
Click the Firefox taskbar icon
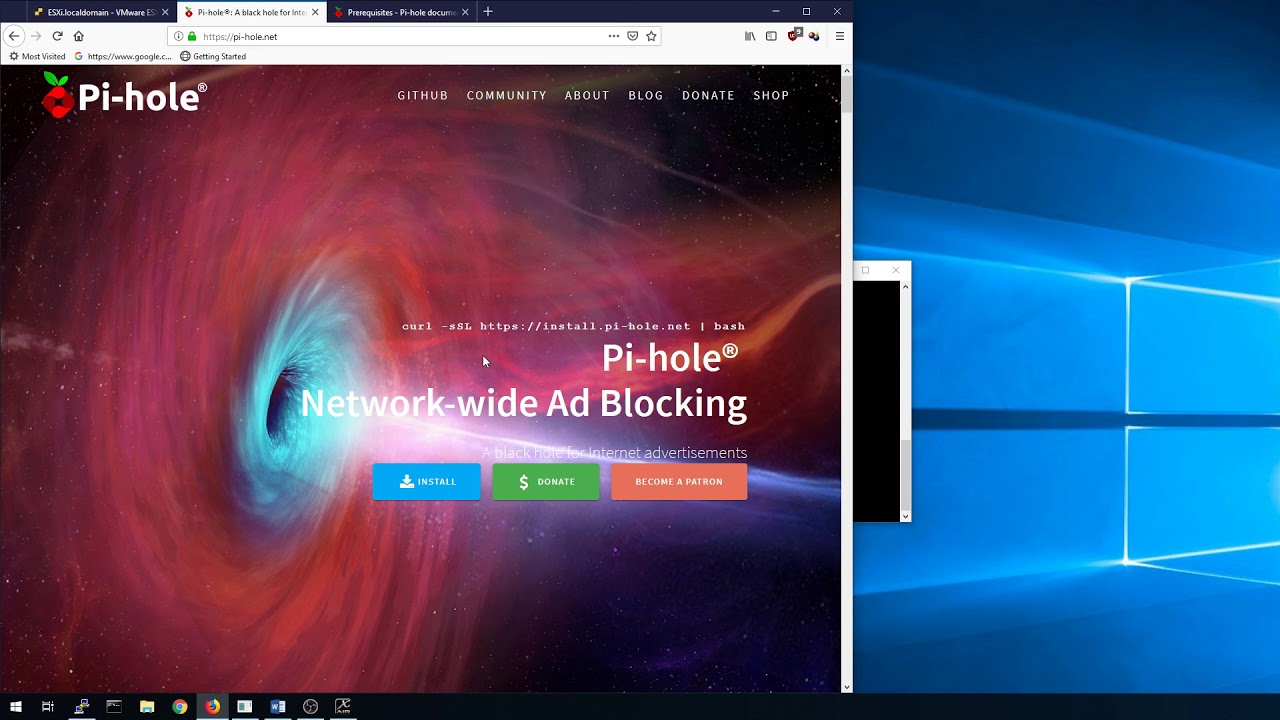pyautogui.click(x=212, y=707)
